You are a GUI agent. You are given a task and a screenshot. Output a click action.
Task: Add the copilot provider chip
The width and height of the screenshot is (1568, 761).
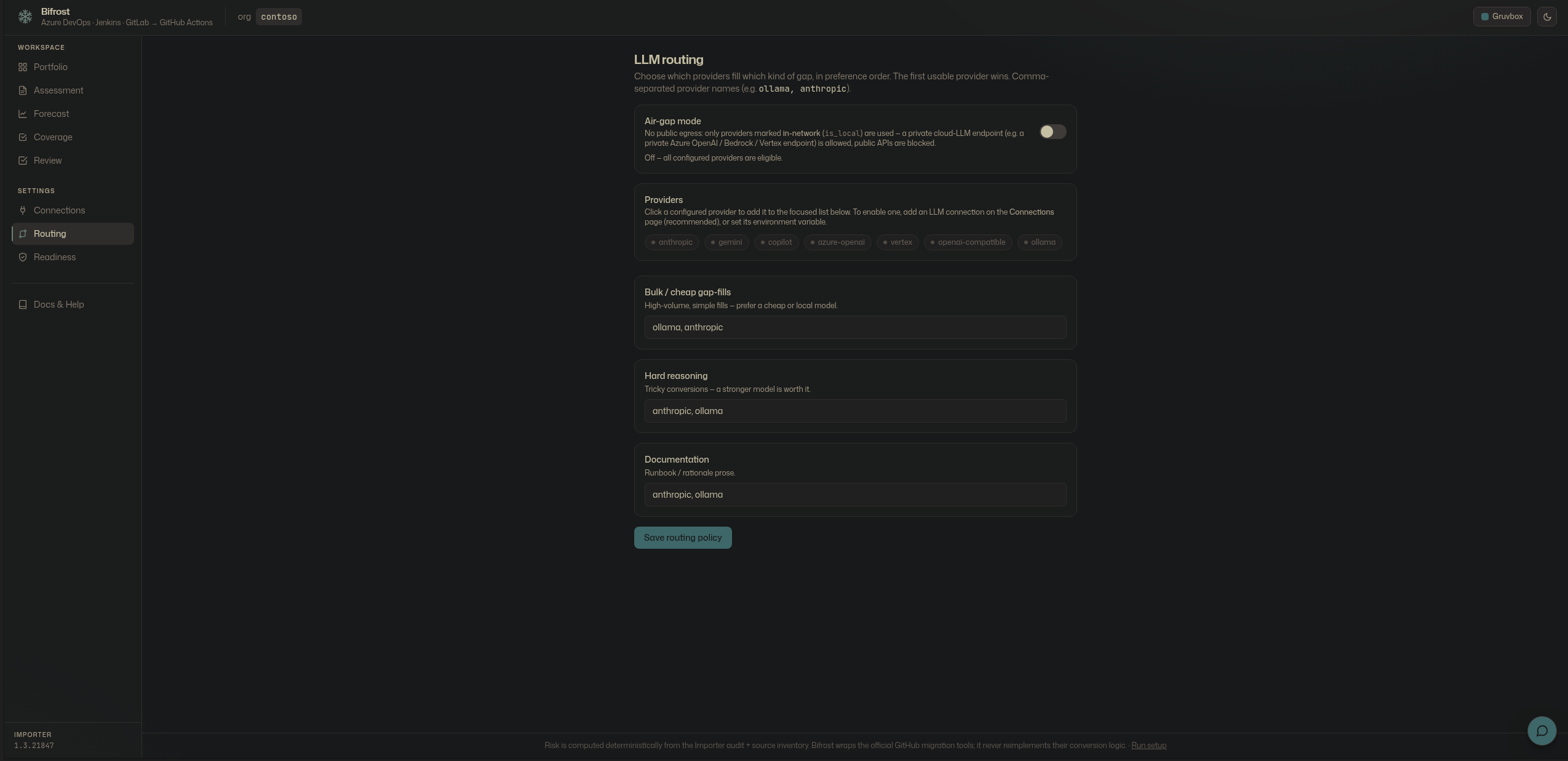[776, 242]
